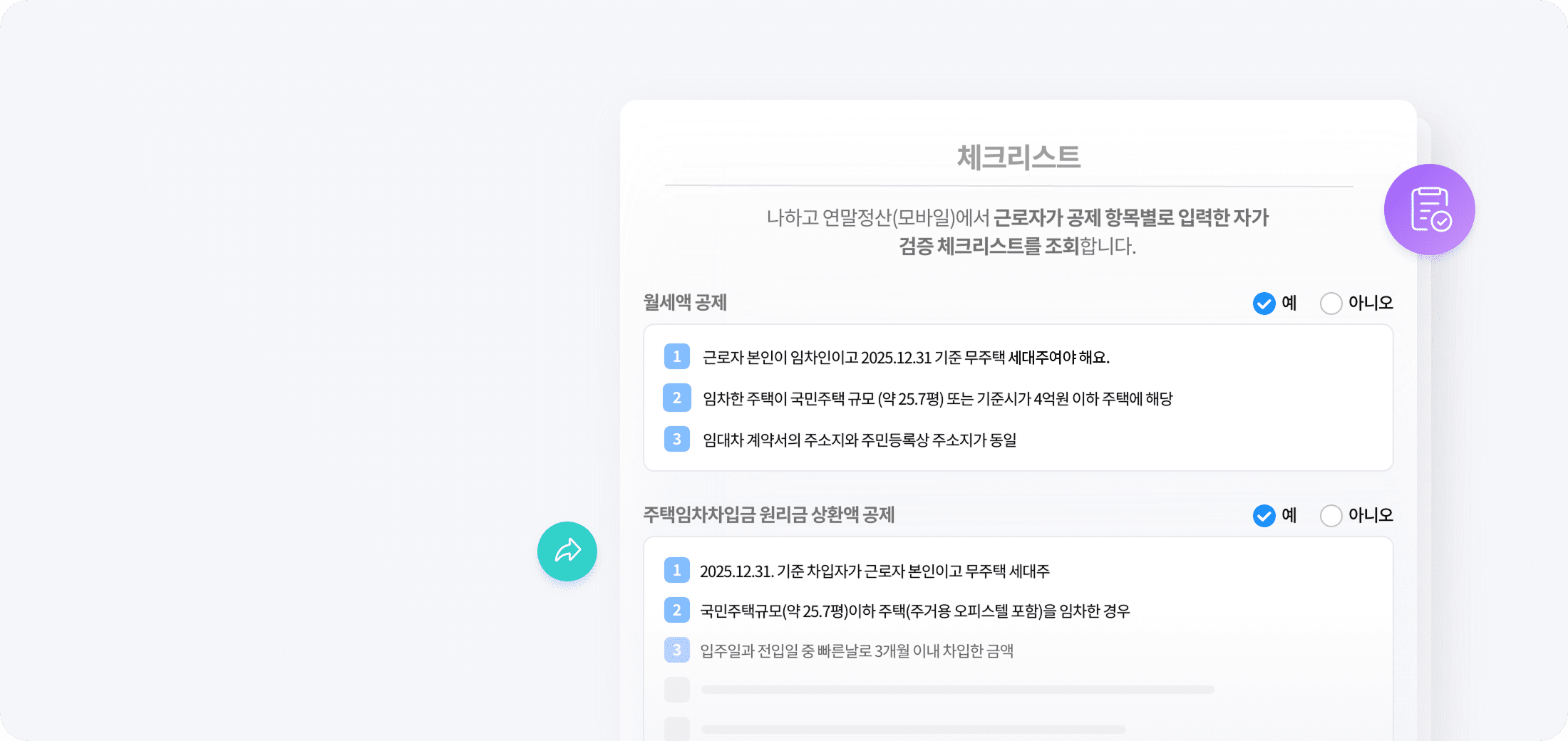1568x741 pixels.
Task: Click item about 주거용 오피스텔 포함
Action: [x=914, y=611]
